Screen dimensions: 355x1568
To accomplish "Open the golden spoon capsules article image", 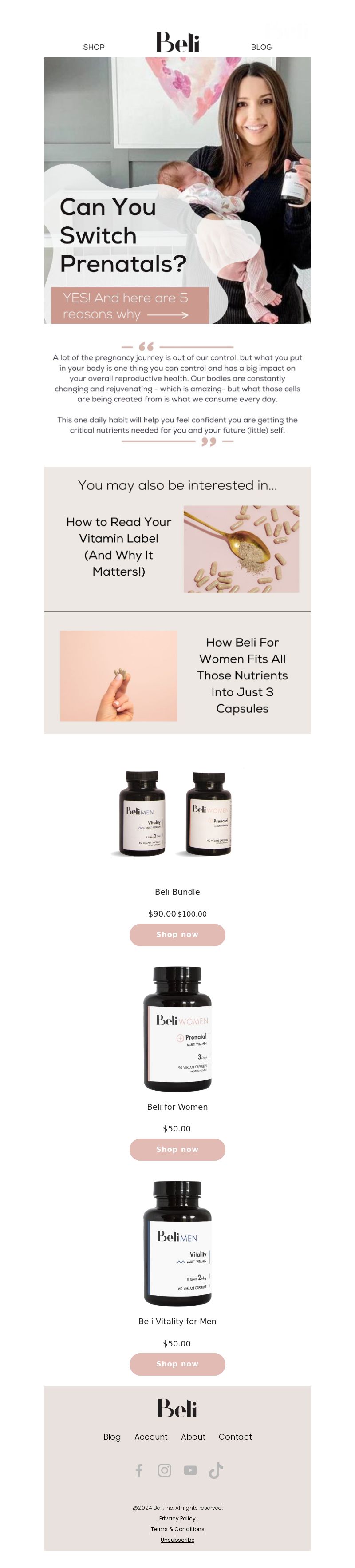I will click(241, 549).
